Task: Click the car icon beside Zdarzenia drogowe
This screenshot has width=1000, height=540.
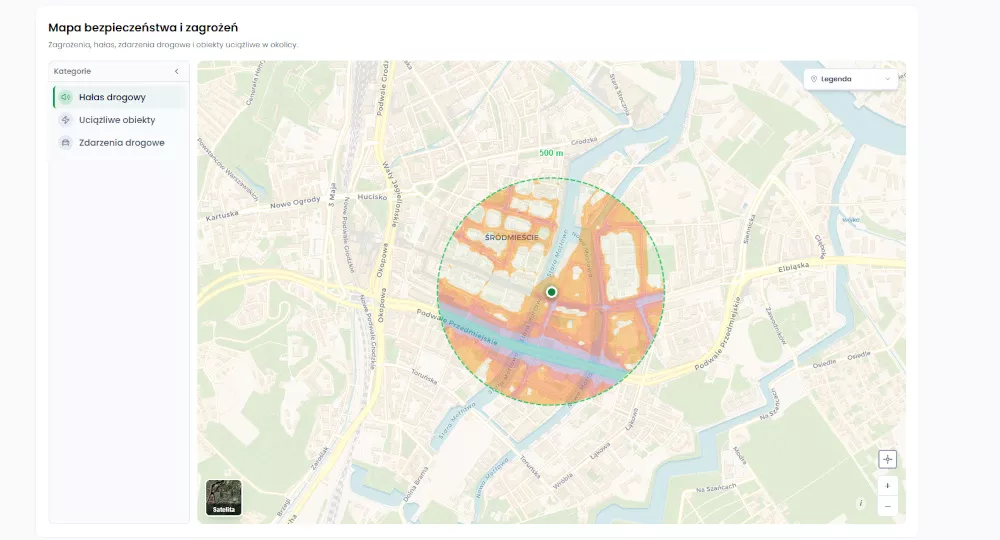Action: coord(65,143)
